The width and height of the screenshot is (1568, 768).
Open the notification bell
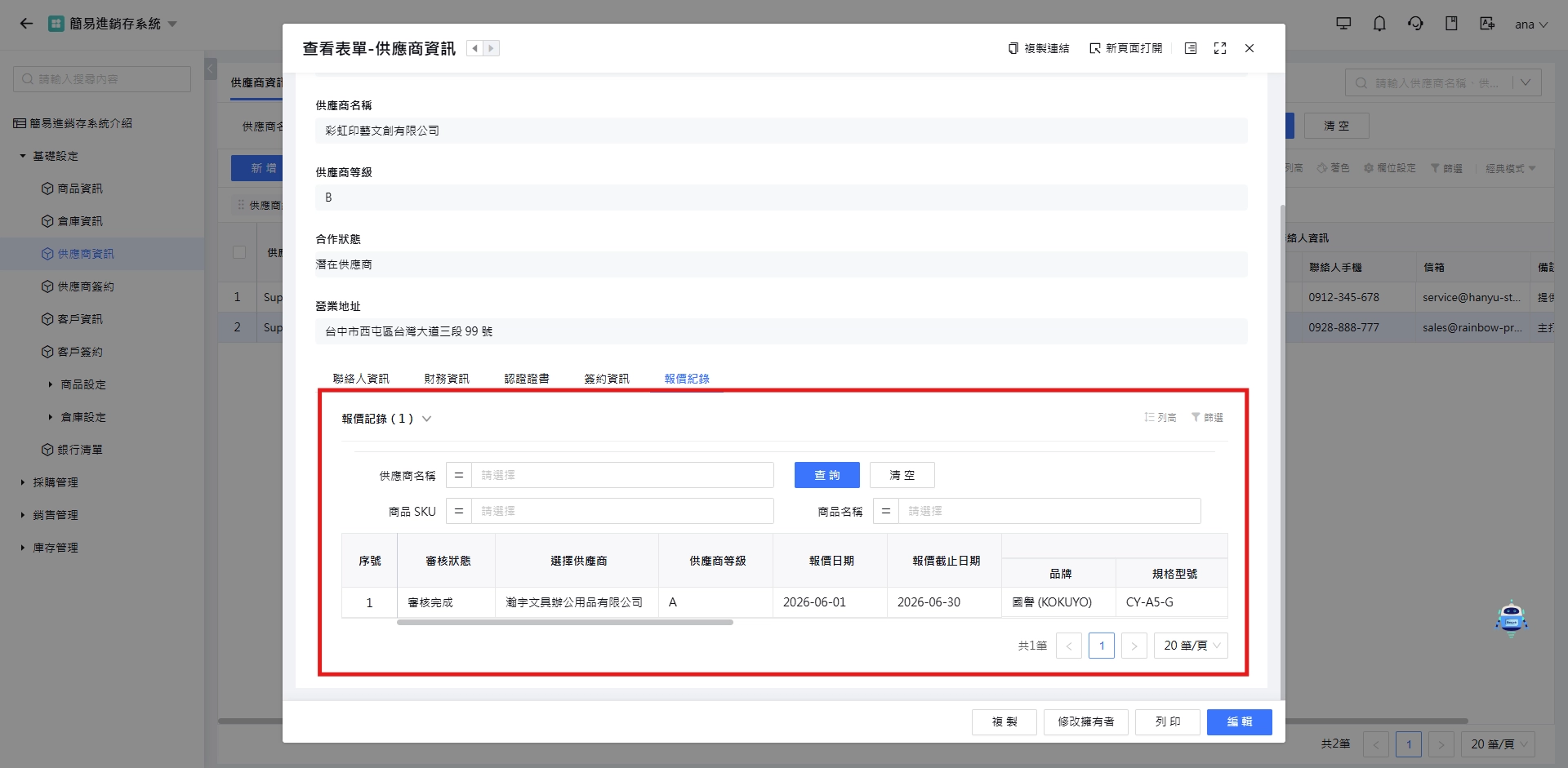click(1379, 24)
